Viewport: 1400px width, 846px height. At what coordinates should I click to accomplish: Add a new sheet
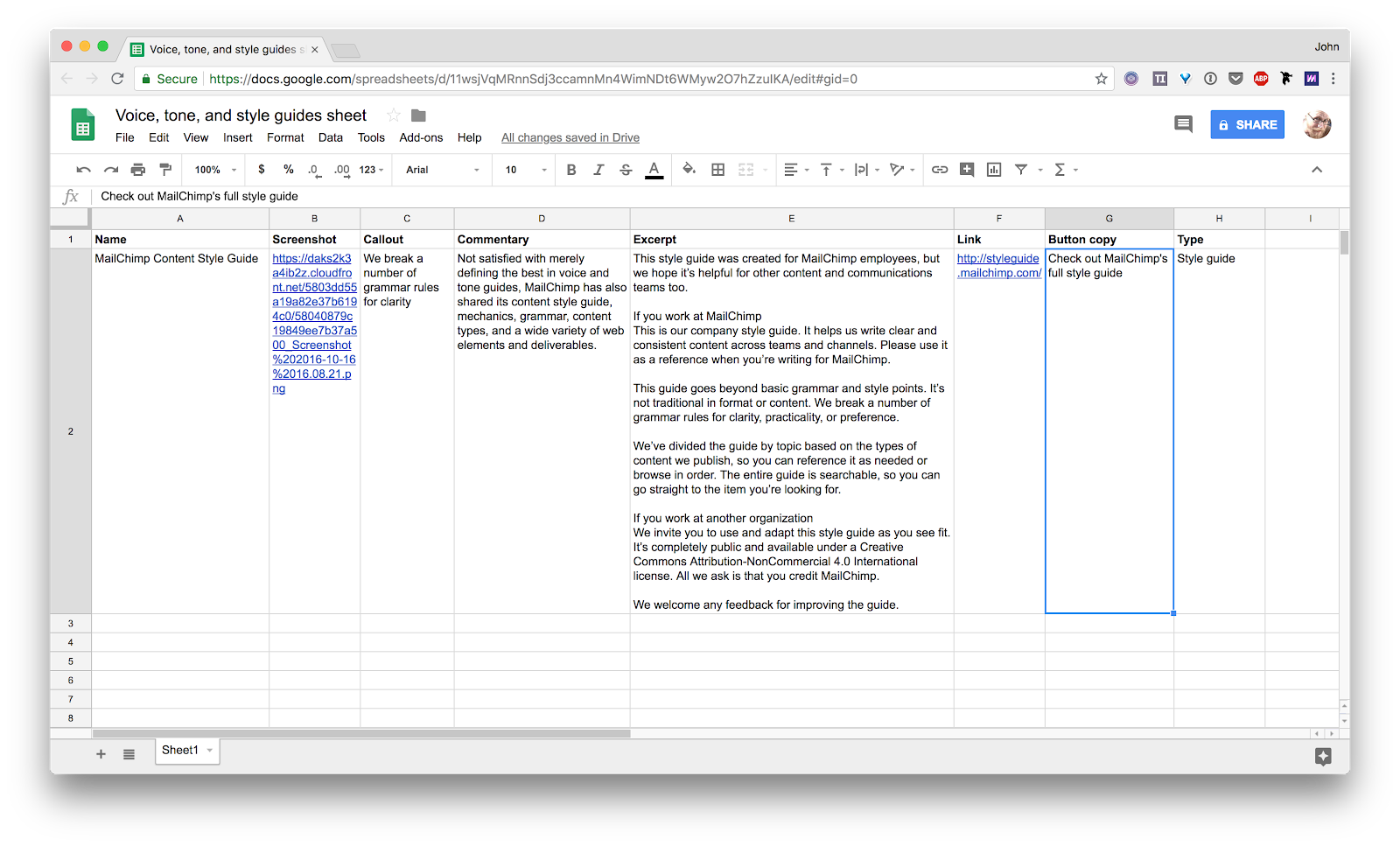point(101,754)
